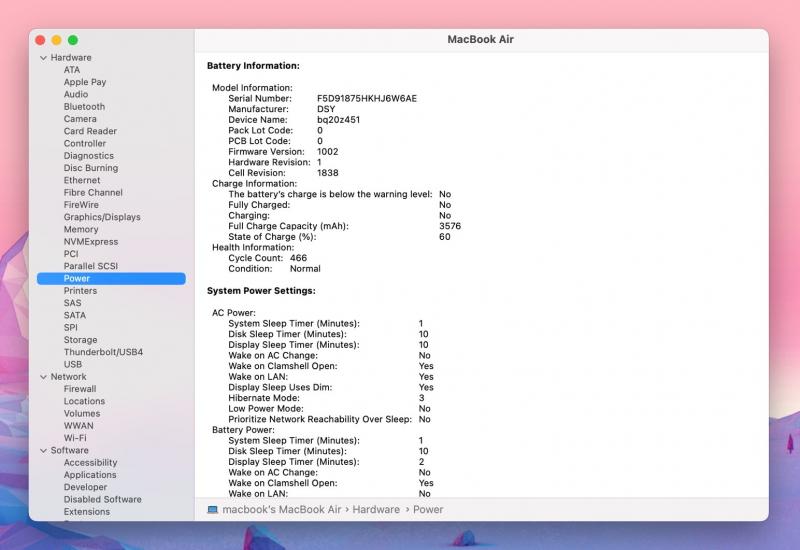The image size is (800, 550).
Task: Click Power in the path bar
Action: (428, 510)
